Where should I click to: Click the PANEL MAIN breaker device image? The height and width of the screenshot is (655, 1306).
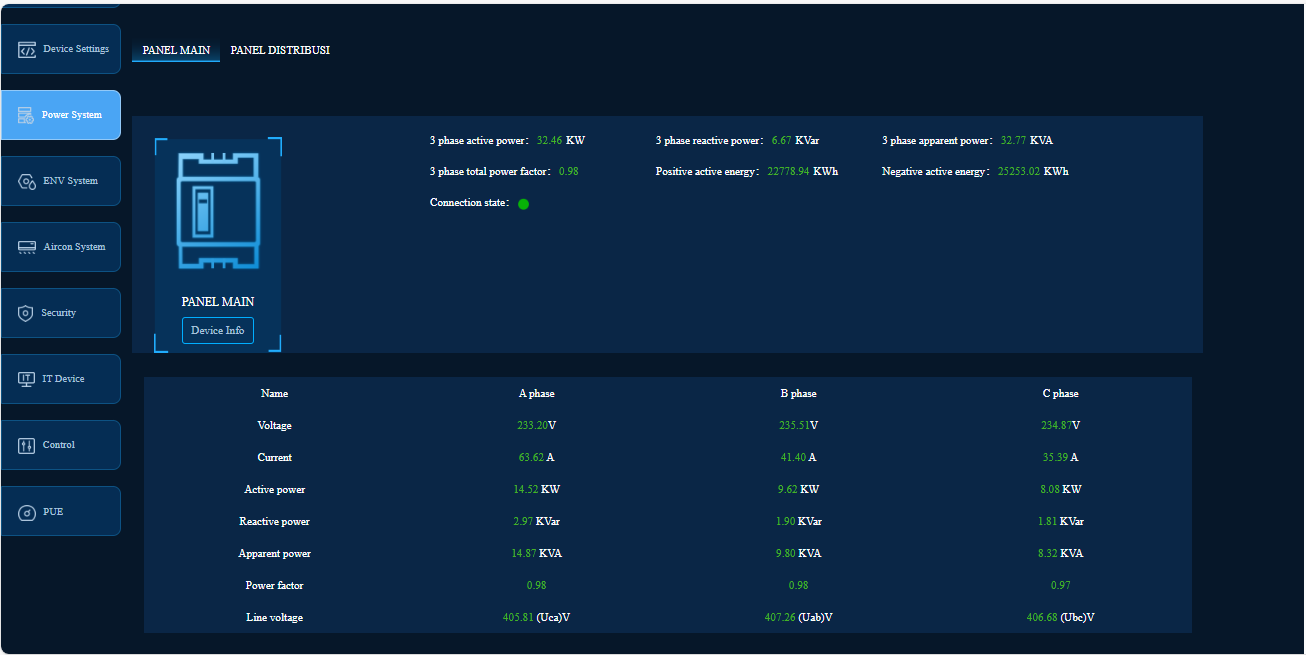[217, 211]
